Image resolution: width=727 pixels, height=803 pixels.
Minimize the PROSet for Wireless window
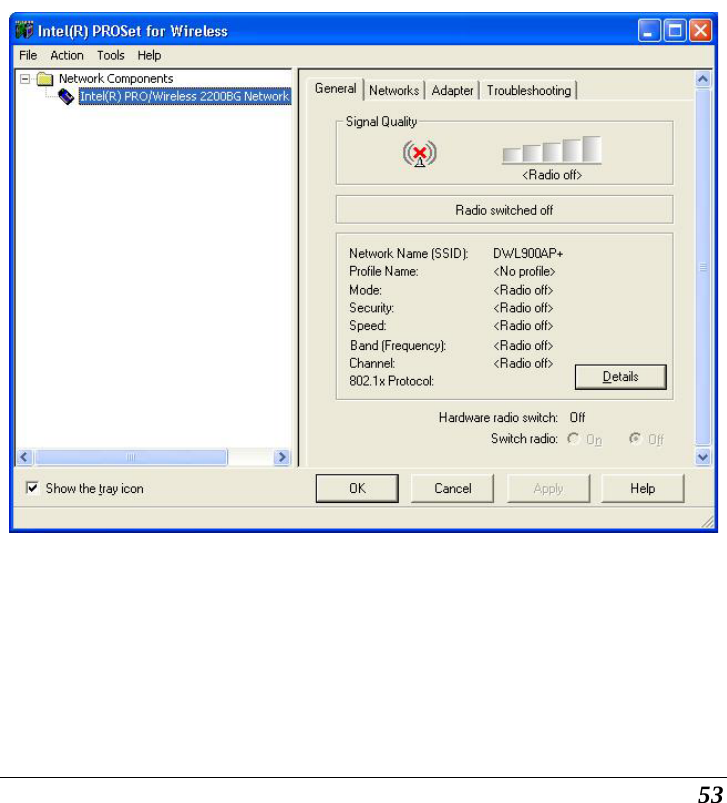click(649, 30)
